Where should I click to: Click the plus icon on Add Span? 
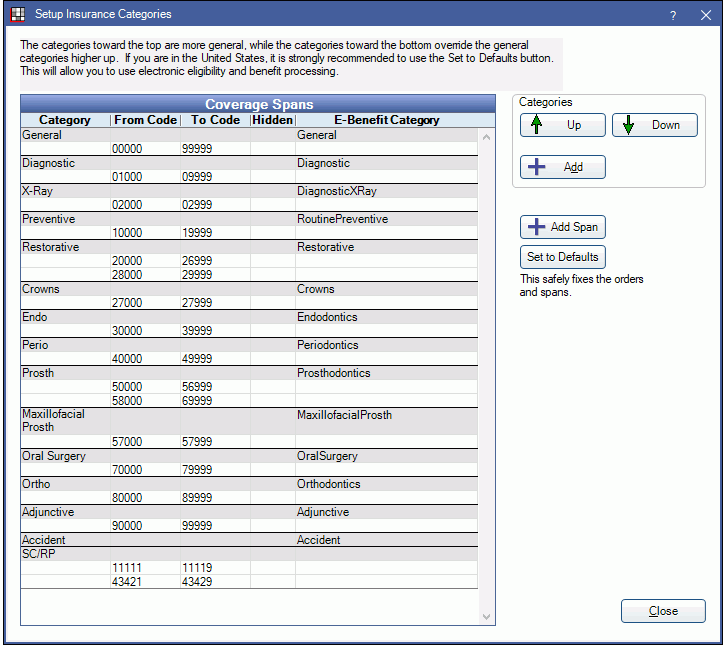pos(536,226)
